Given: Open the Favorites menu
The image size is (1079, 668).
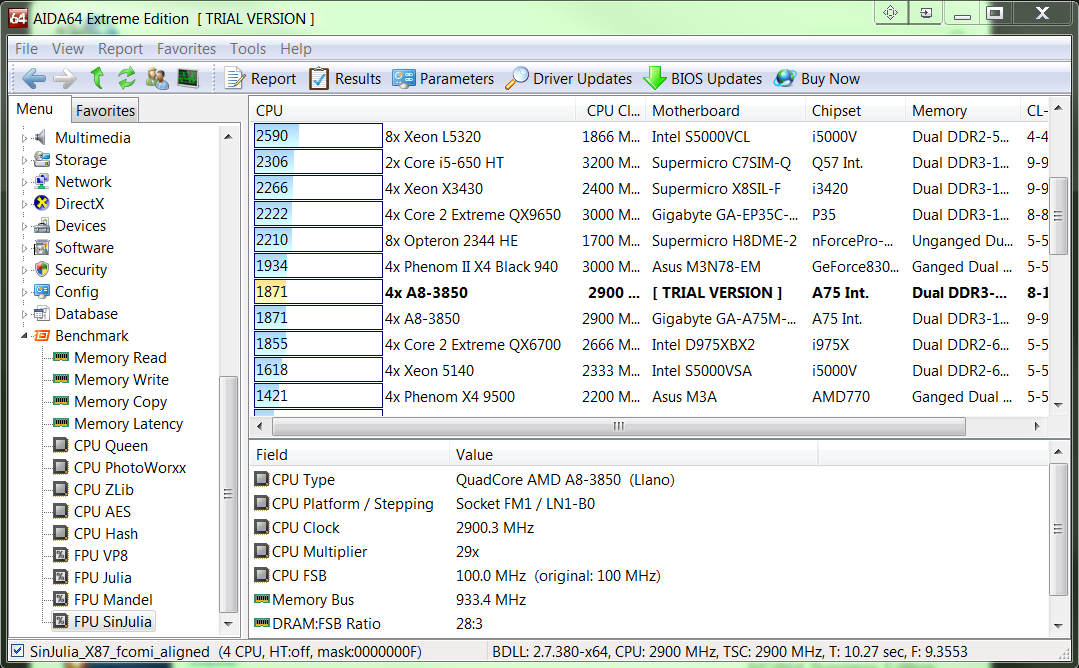Looking at the screenshot, I should (186, 49).
